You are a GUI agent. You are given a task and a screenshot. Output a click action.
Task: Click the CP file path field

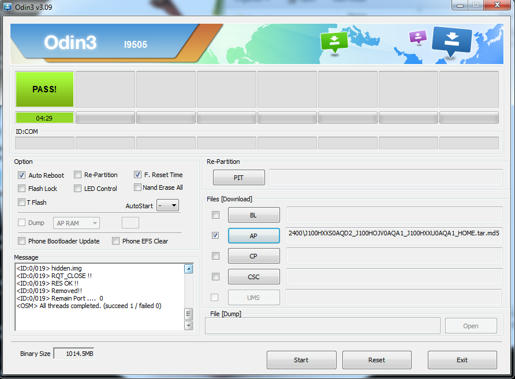[x=394, y=256]
